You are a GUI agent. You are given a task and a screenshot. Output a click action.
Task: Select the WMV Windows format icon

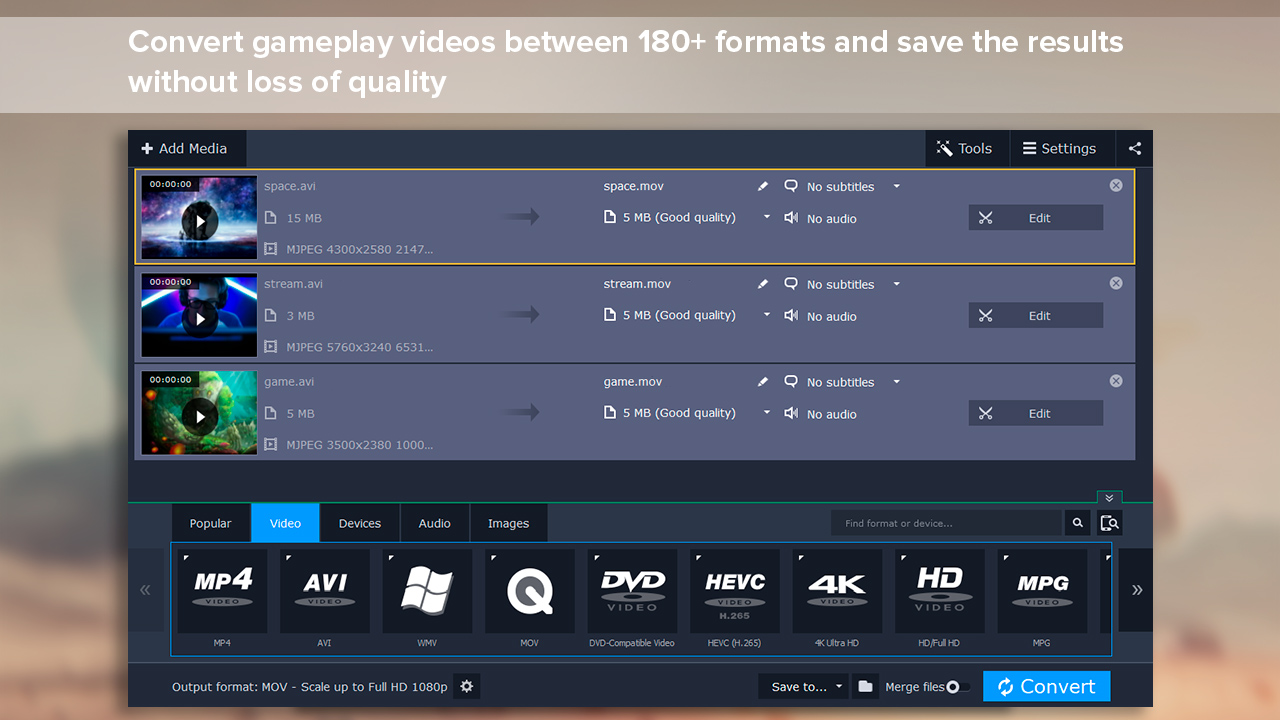[x=427, y=591]
